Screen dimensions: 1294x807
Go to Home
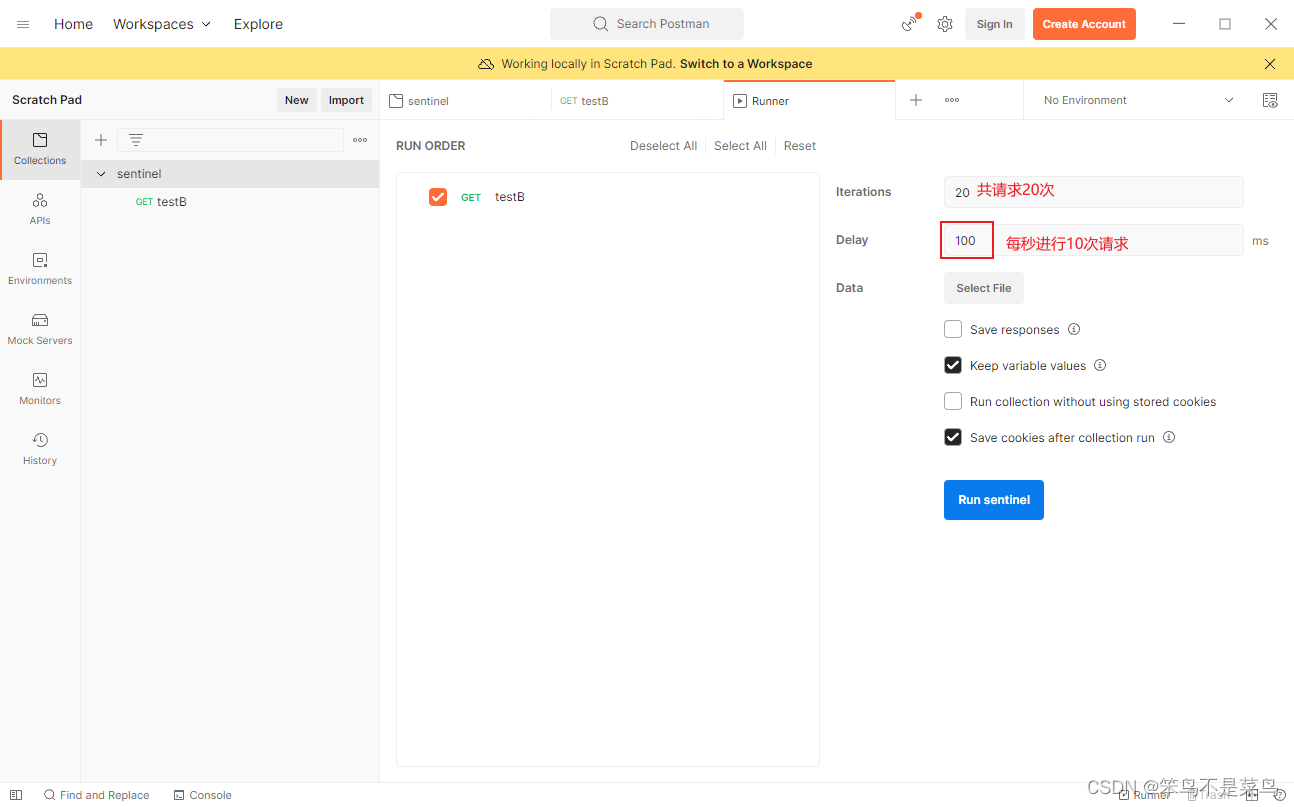pos(73,24)
